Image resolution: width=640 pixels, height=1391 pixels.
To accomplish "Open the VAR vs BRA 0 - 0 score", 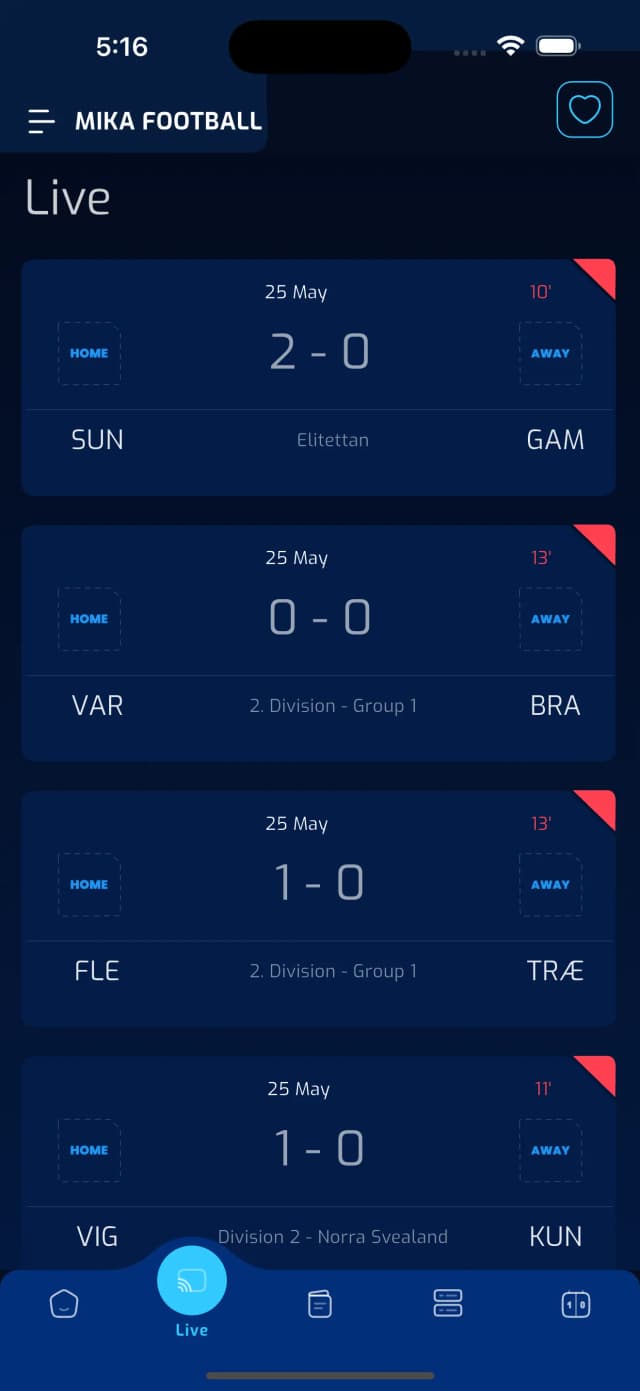I will (x=320, y=618).
